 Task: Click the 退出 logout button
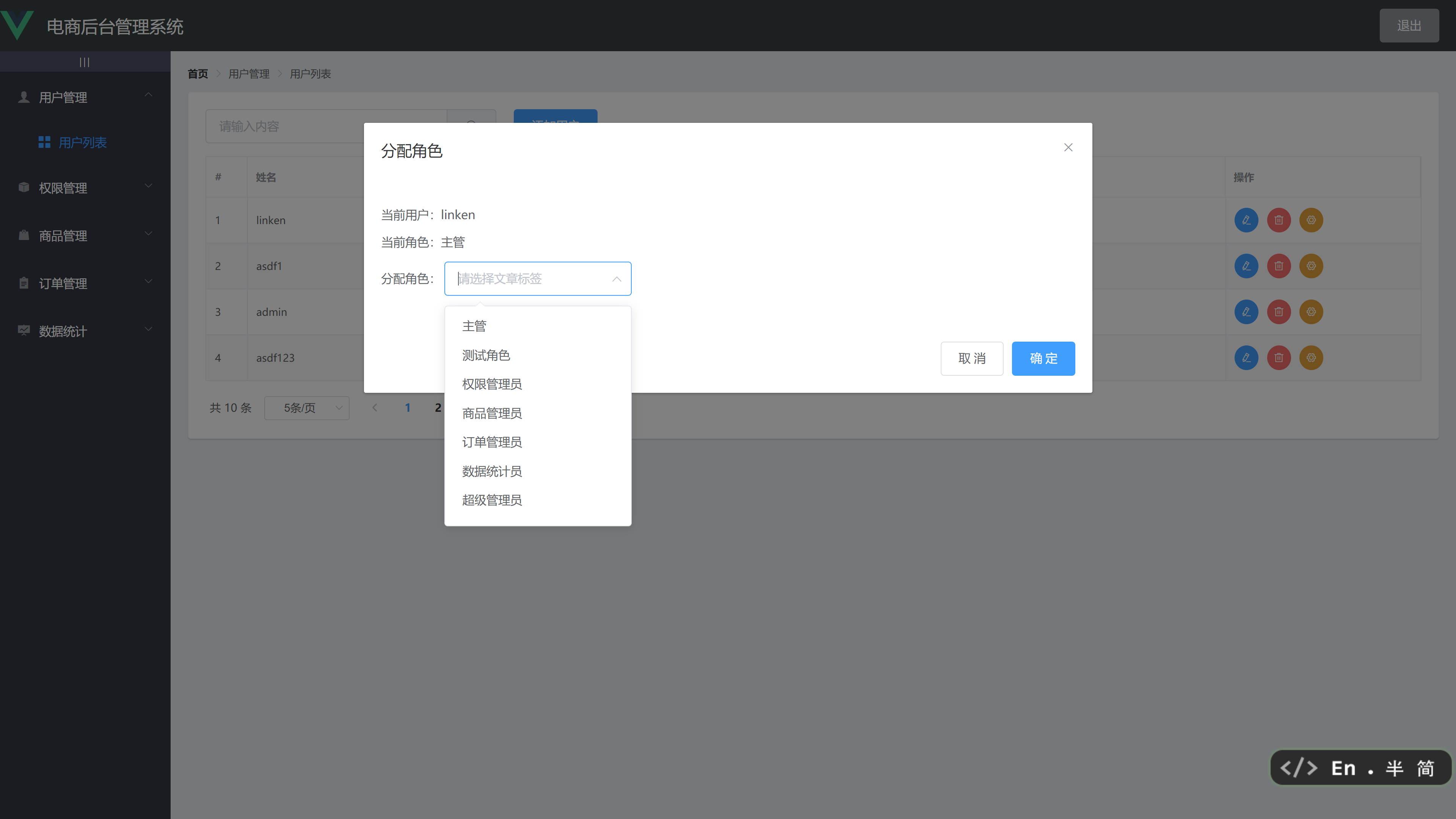pyautogui.click(x=1409, y=25)
